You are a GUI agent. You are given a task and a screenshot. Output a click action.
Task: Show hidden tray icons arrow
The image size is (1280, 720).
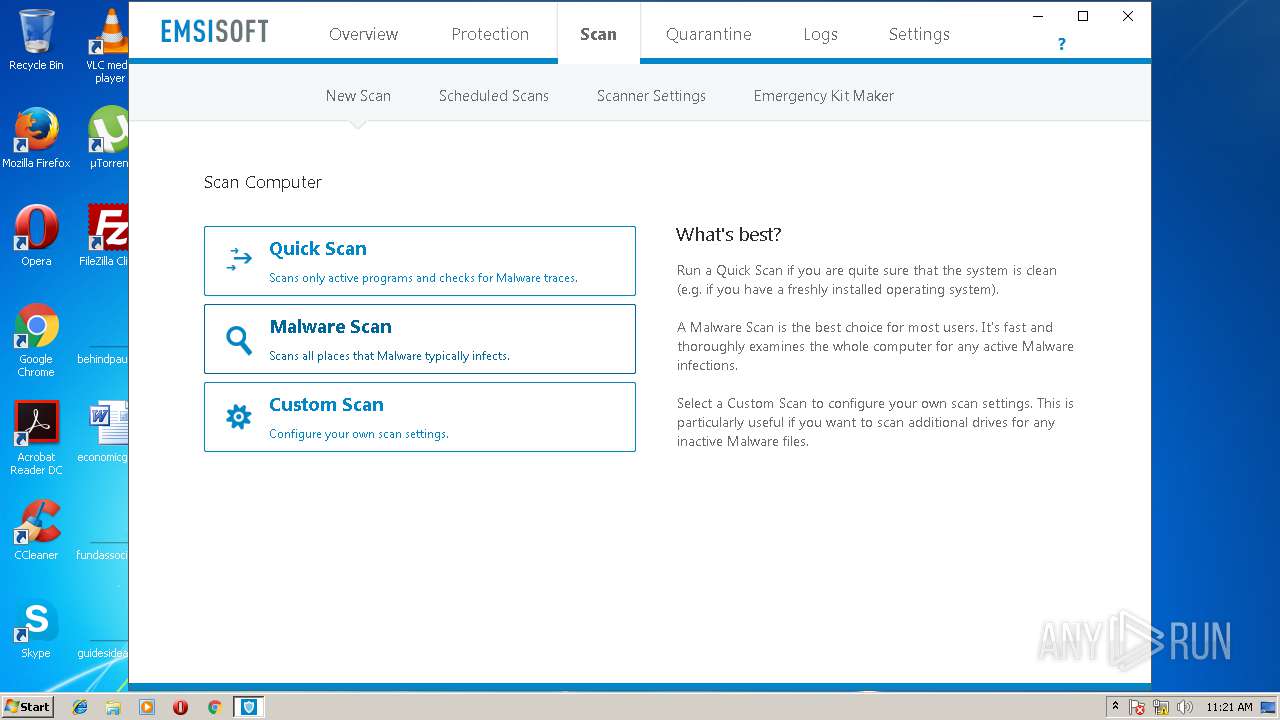(x=1115, y=707)
